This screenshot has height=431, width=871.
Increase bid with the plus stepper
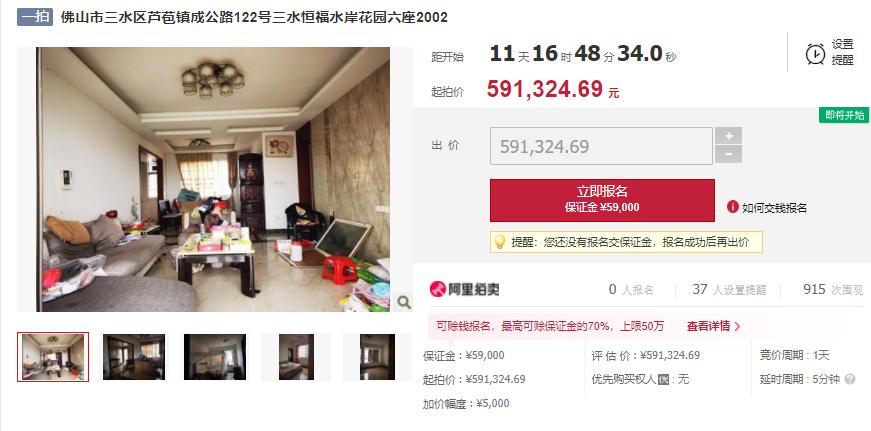point(728,136)
